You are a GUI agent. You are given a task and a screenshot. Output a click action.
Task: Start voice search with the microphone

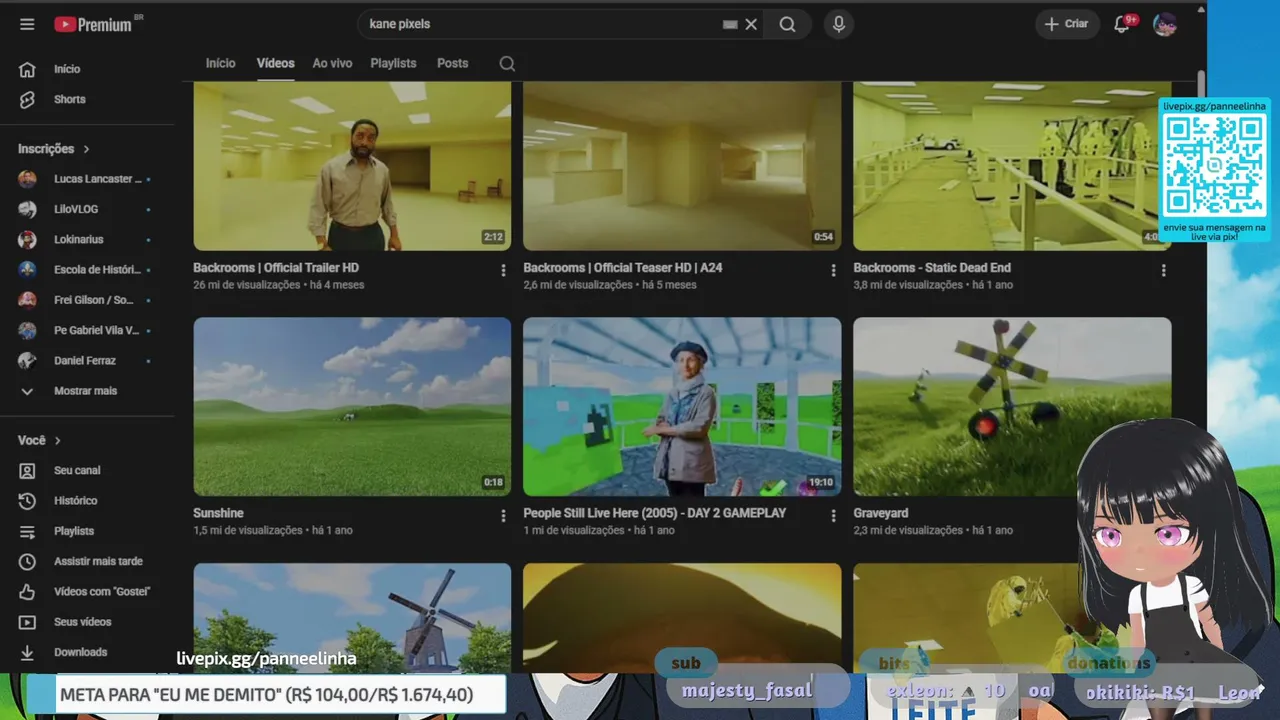[x=838, y=24]
